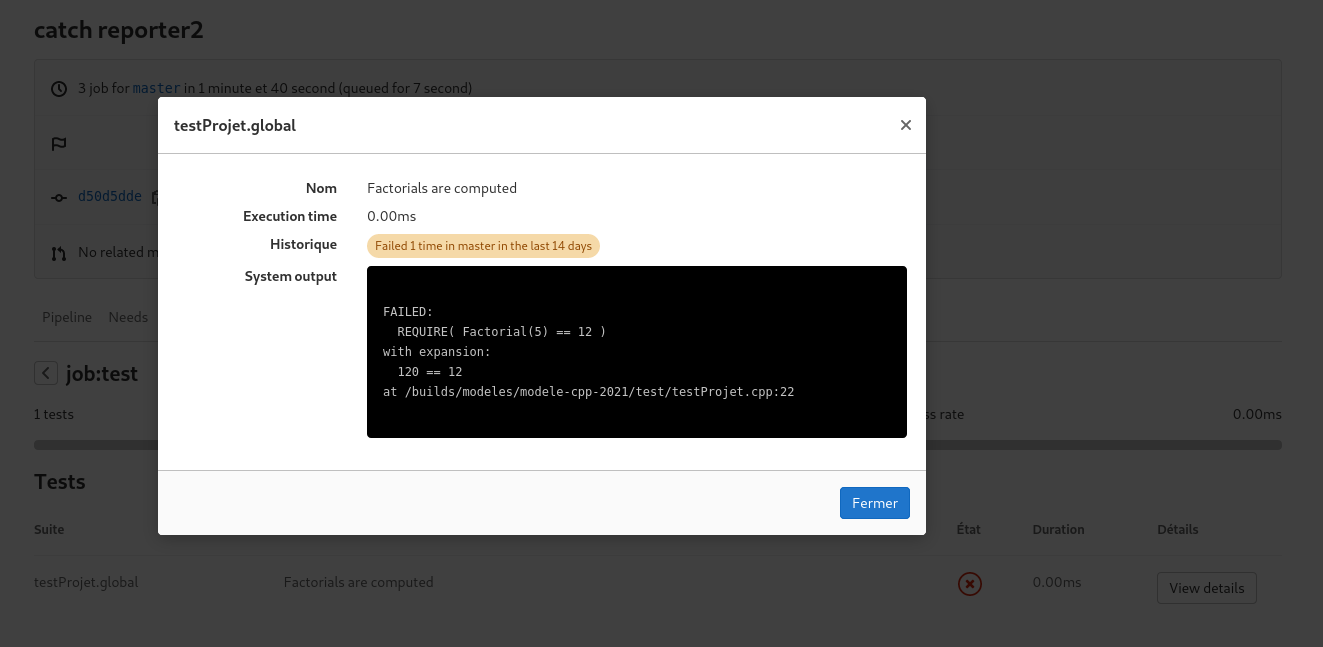Click 'Factorials are computed' in the Tests table row

point(359,582)
